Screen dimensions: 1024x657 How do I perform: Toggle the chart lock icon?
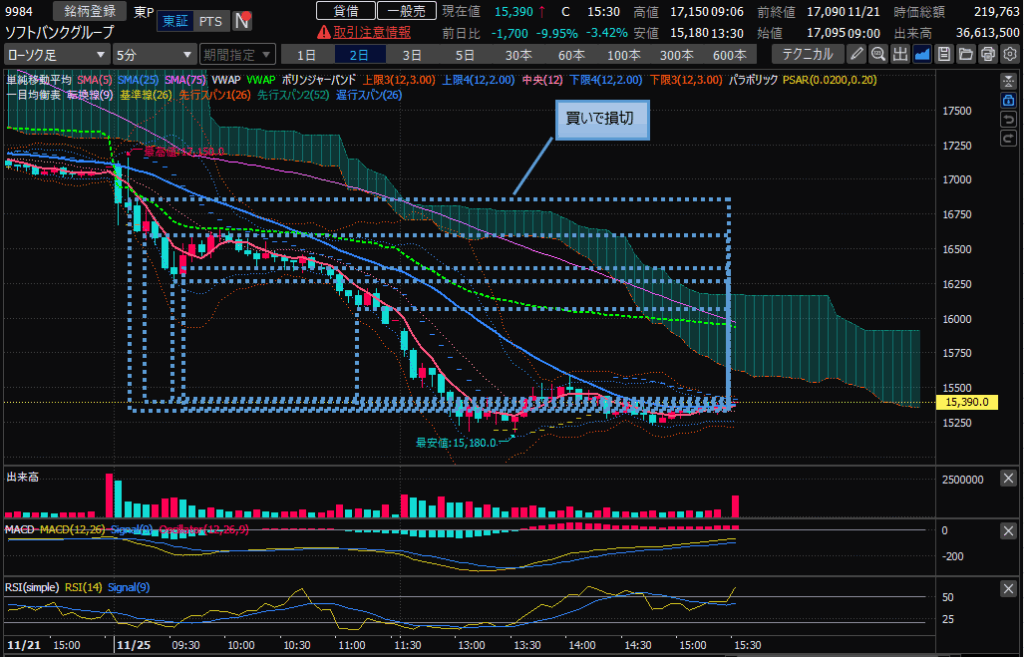click(1007, 101)
